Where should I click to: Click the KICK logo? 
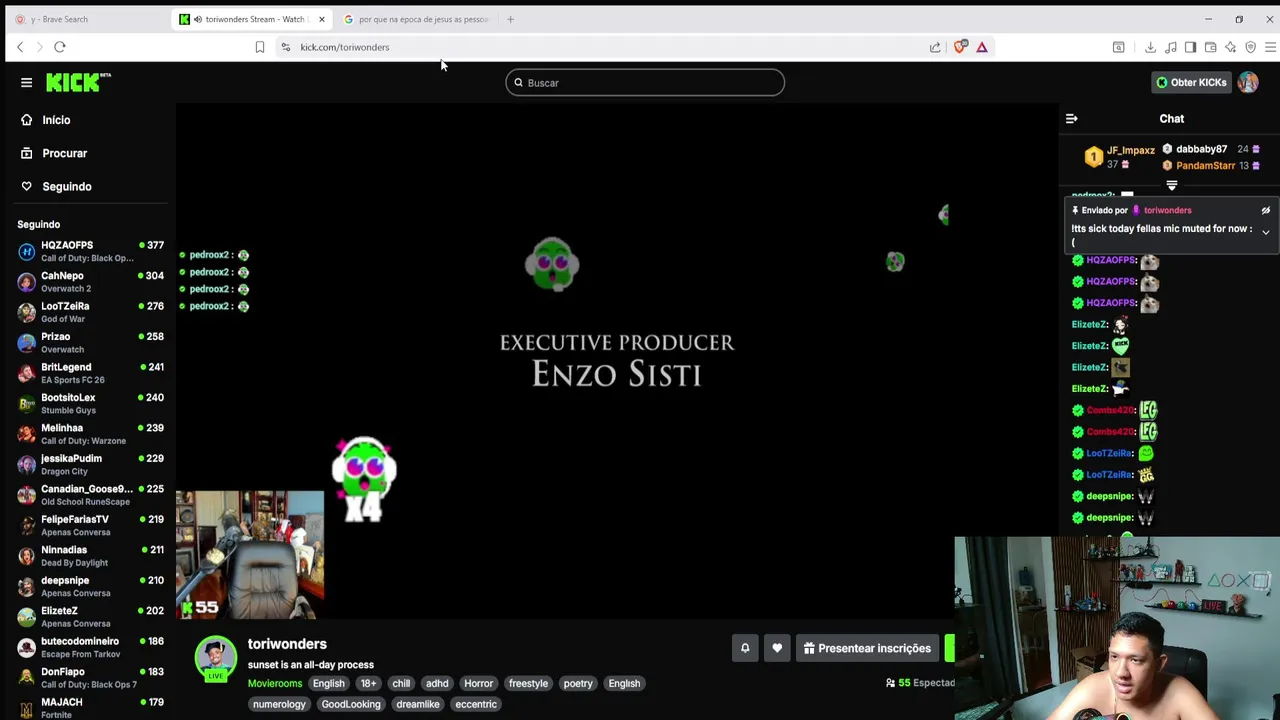78,82
